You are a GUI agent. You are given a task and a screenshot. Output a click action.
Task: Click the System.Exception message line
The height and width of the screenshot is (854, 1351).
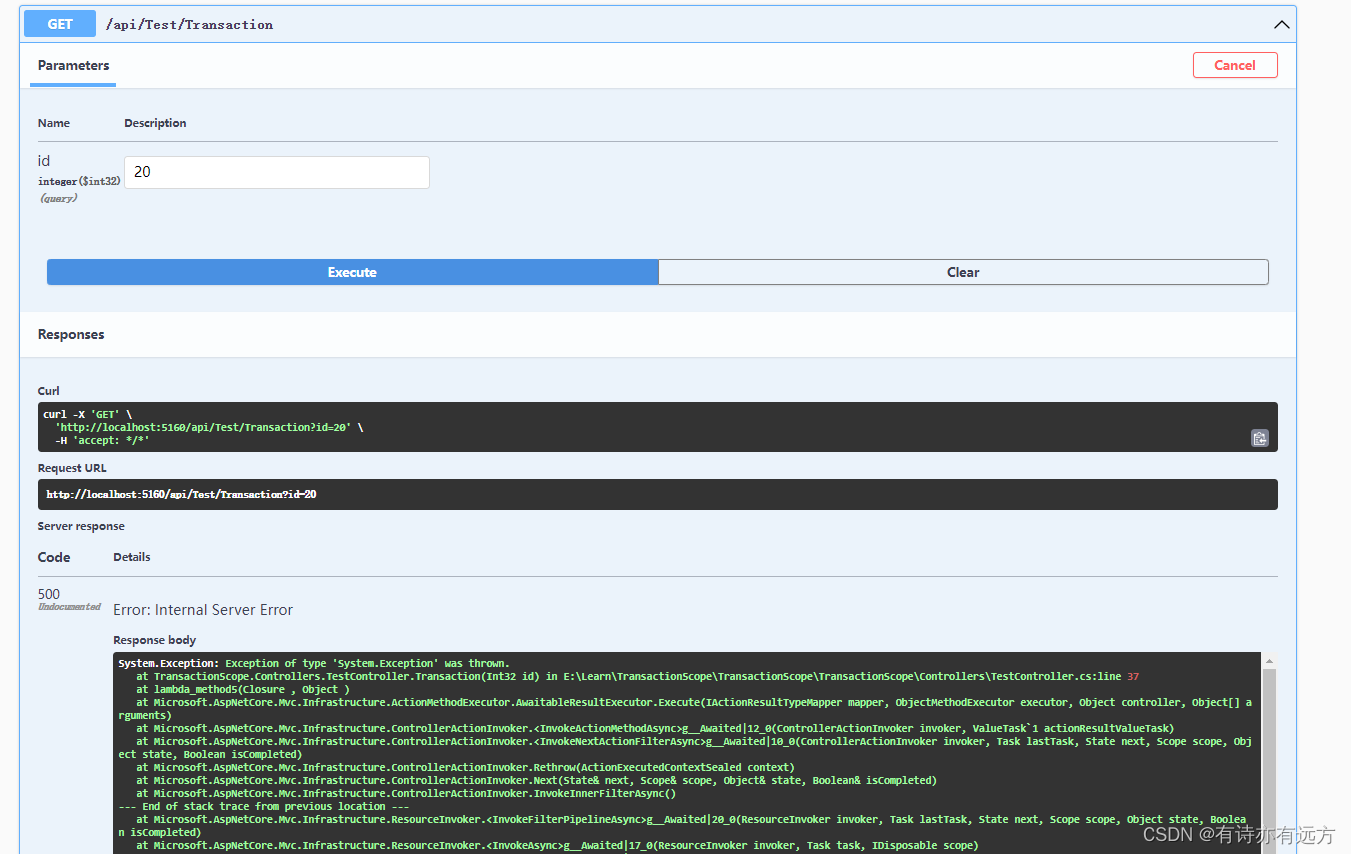tap(314, 663)
